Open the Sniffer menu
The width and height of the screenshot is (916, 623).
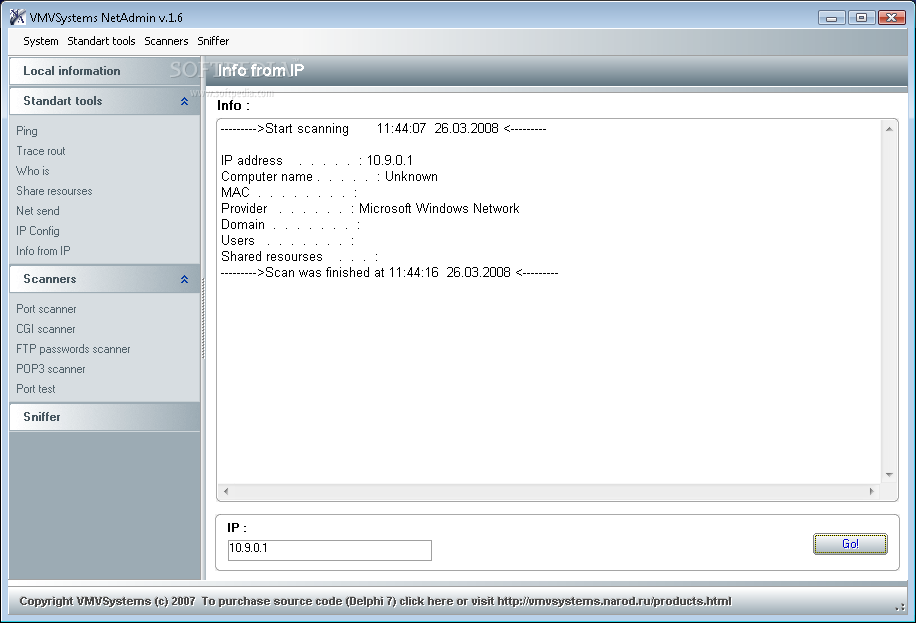click(x=213, y=41)
